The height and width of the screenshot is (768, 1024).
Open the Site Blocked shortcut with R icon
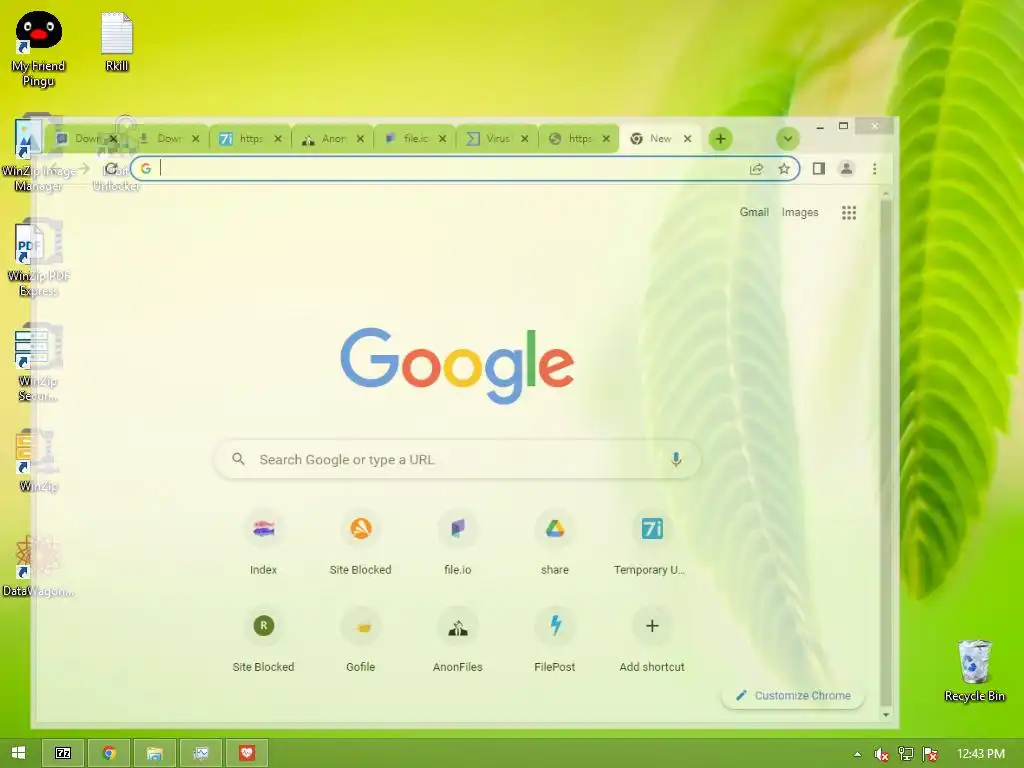click(x=263, y=640)
